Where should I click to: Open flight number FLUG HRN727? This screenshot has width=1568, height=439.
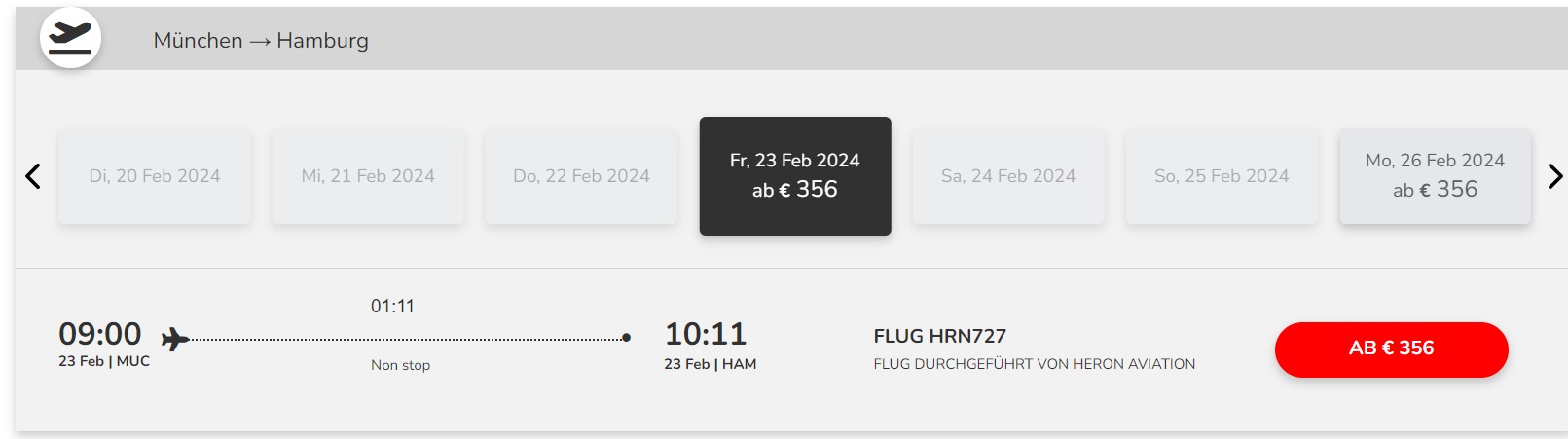[939, 336]
